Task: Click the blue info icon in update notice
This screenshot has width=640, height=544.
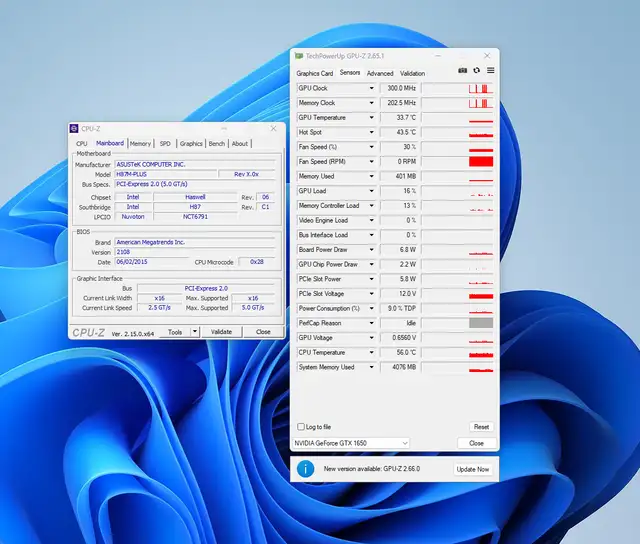Action: pos(305,469)
